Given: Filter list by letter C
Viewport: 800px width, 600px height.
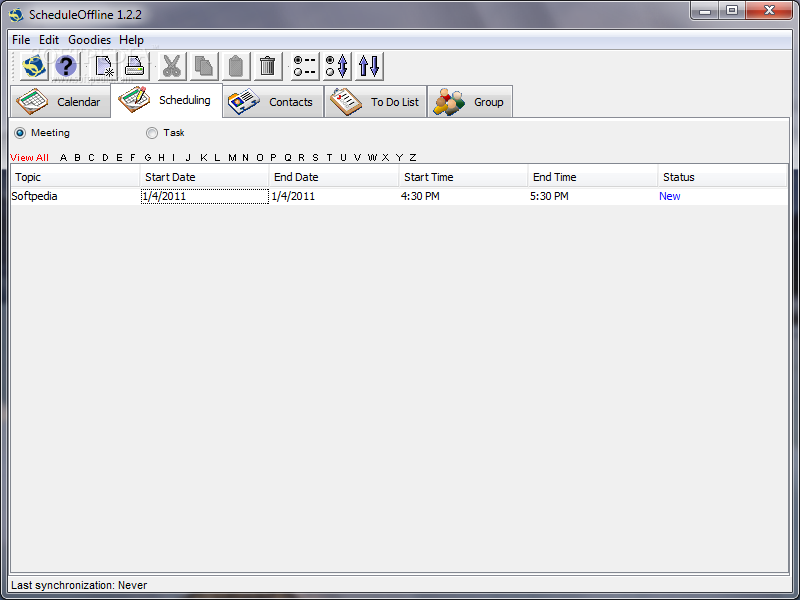Looking at the screenshot, I should (x=91, y=158).
